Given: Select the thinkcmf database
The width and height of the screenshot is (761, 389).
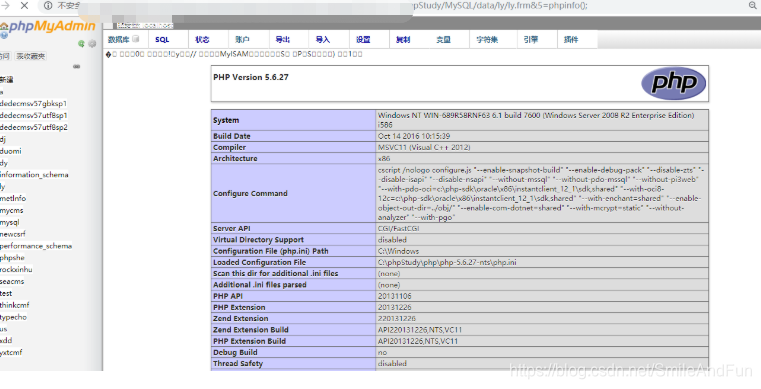Looking at the screenshot, I should click(x=15, y=305).
